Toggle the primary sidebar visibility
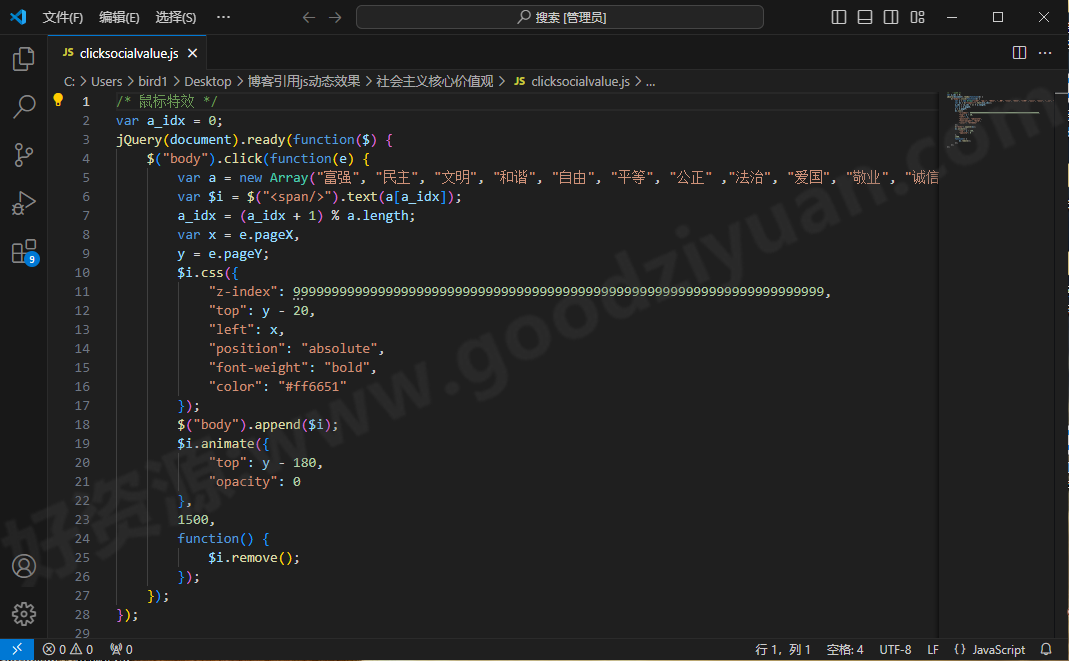This screenshot has height=661, width=1069. [x=837, y=16]
